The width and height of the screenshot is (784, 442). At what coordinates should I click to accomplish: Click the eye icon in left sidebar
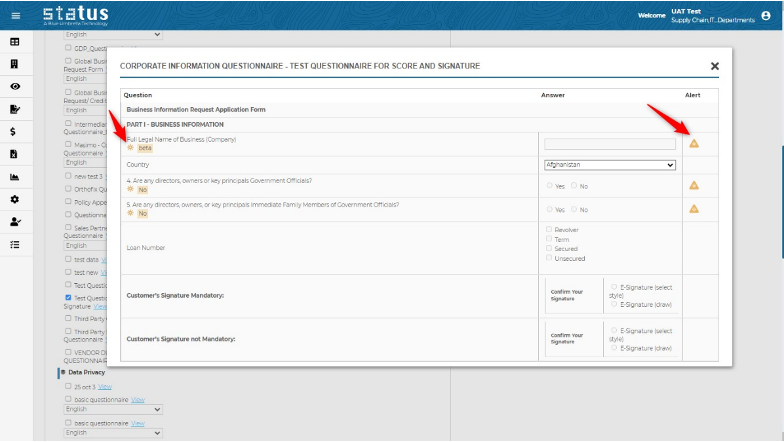pyautogui.click(x=14, y=86)
